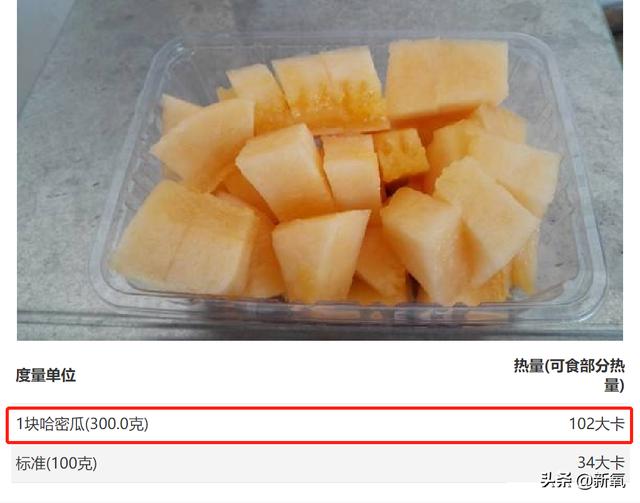Click the center melon piece with a cut line
Viewport: 640px width, 503px height.
coord(352,171)
